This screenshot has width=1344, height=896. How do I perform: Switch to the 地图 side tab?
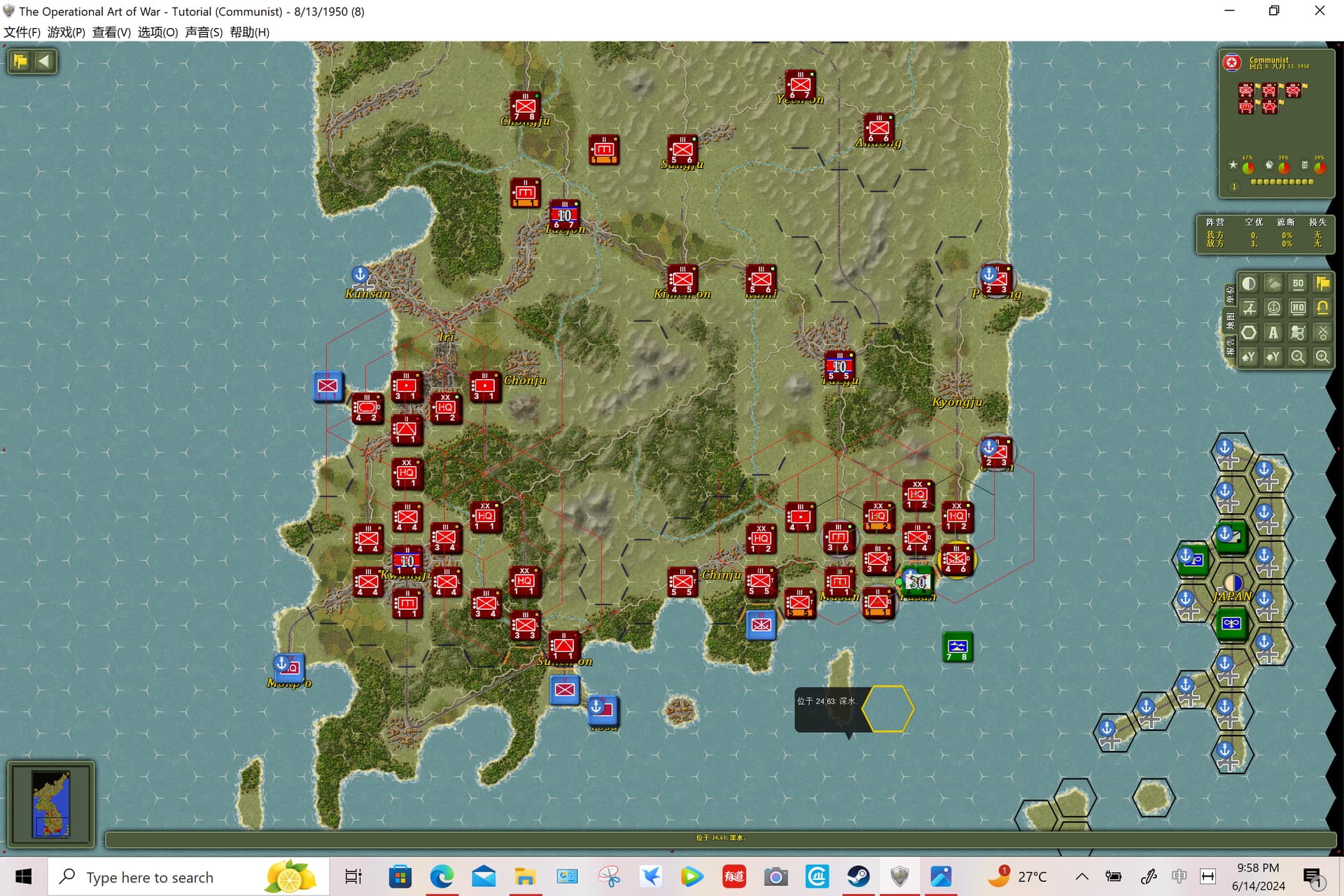pos(1230,321)
